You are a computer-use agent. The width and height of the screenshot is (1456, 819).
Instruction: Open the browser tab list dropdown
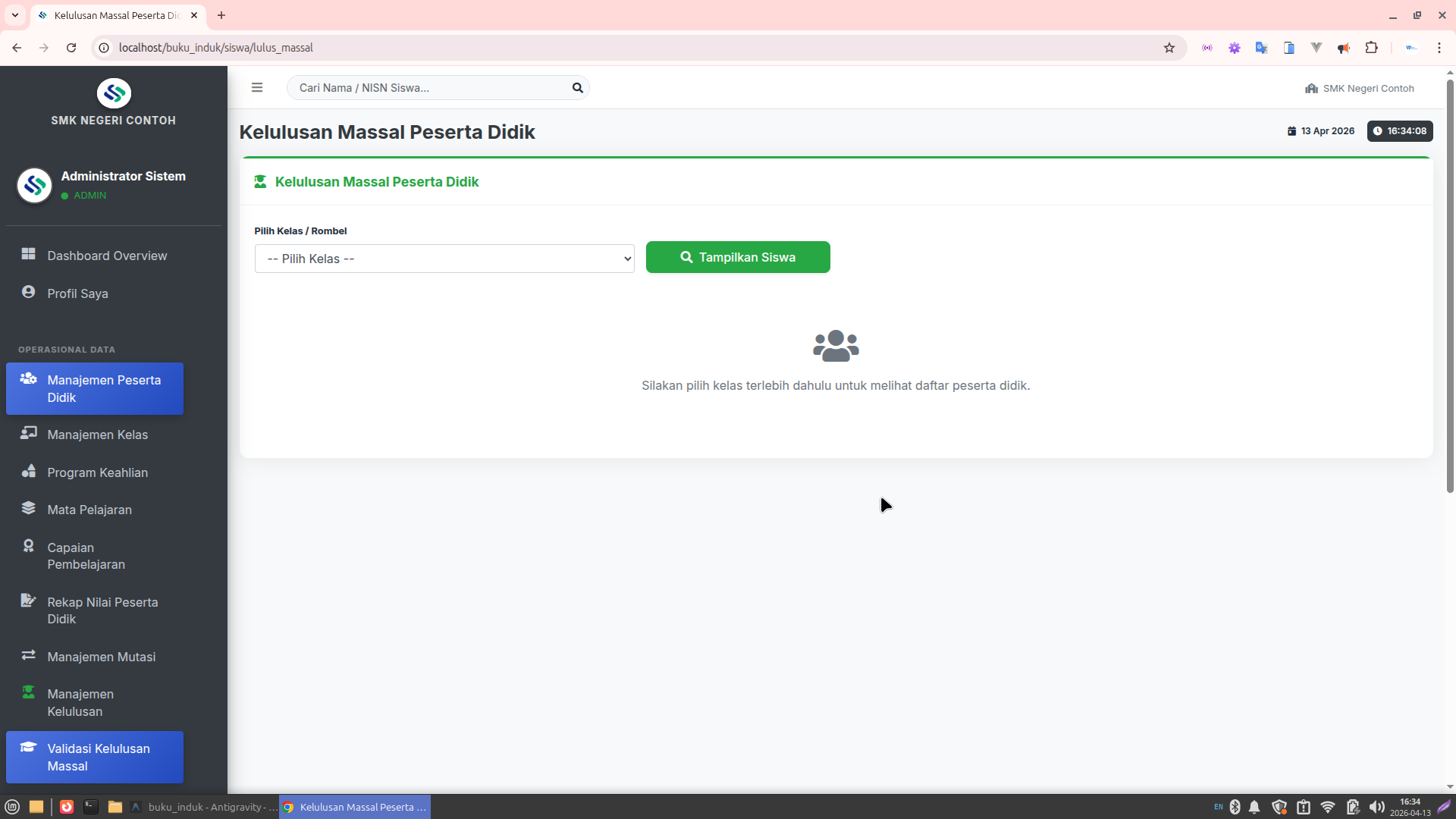click(x=15, y=15)
